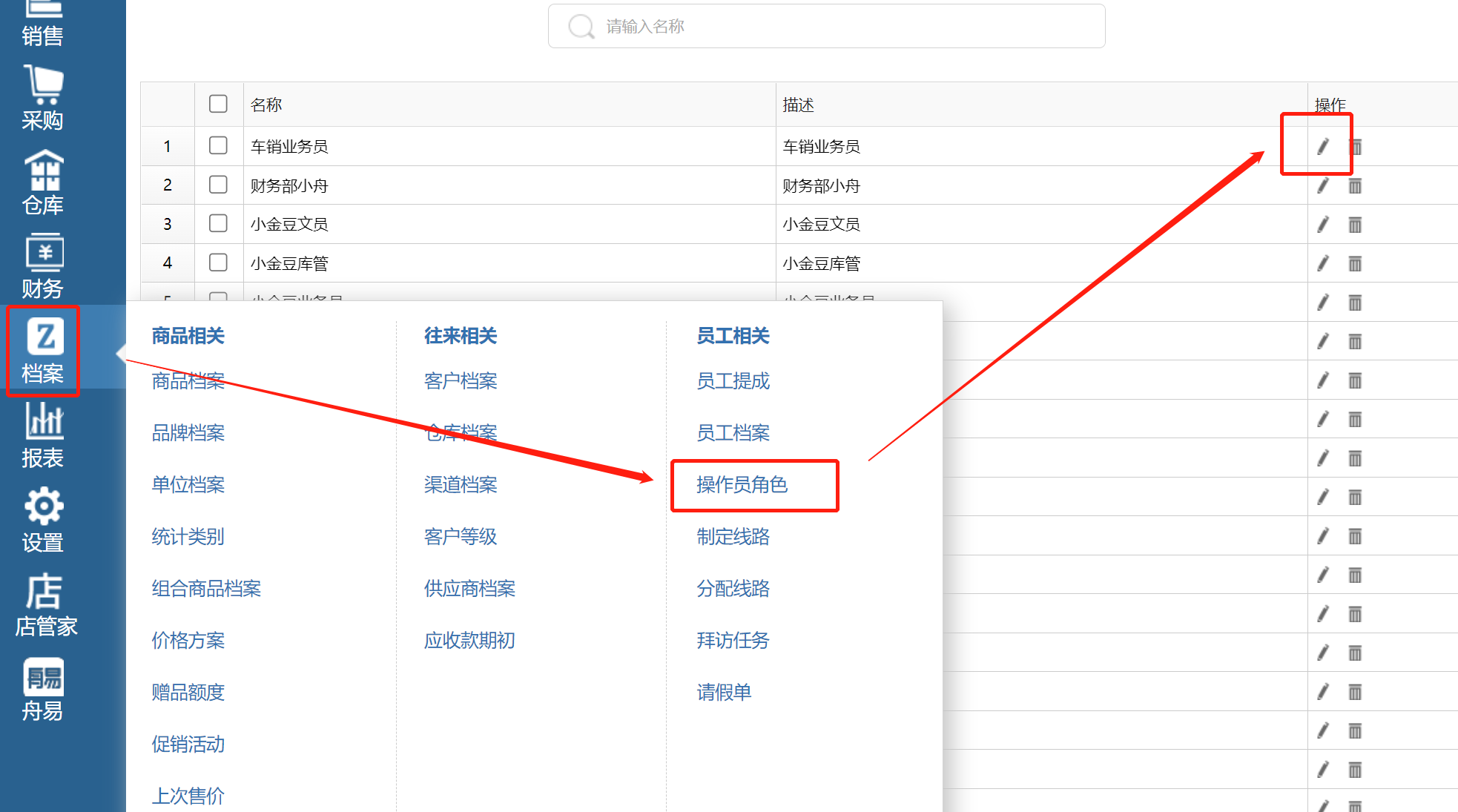Viewport: 1458px width, 812px height.
Task: Open the 舟易 module
Action: click(x=42, y=690)
